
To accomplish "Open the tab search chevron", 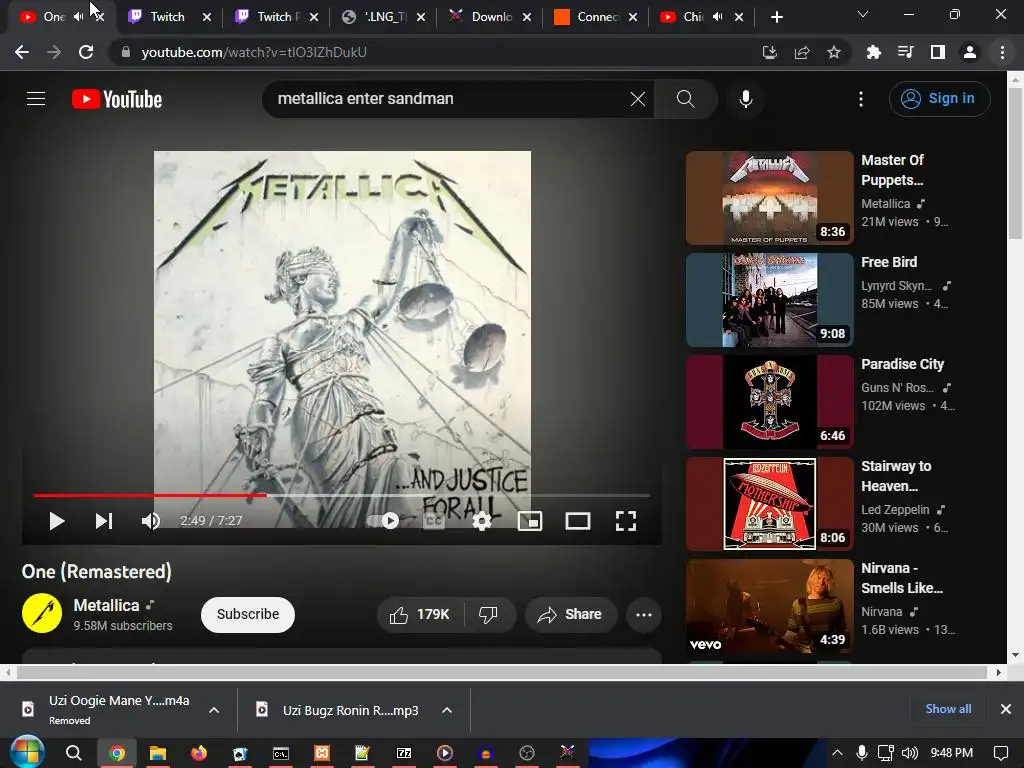I will [863, 14].
